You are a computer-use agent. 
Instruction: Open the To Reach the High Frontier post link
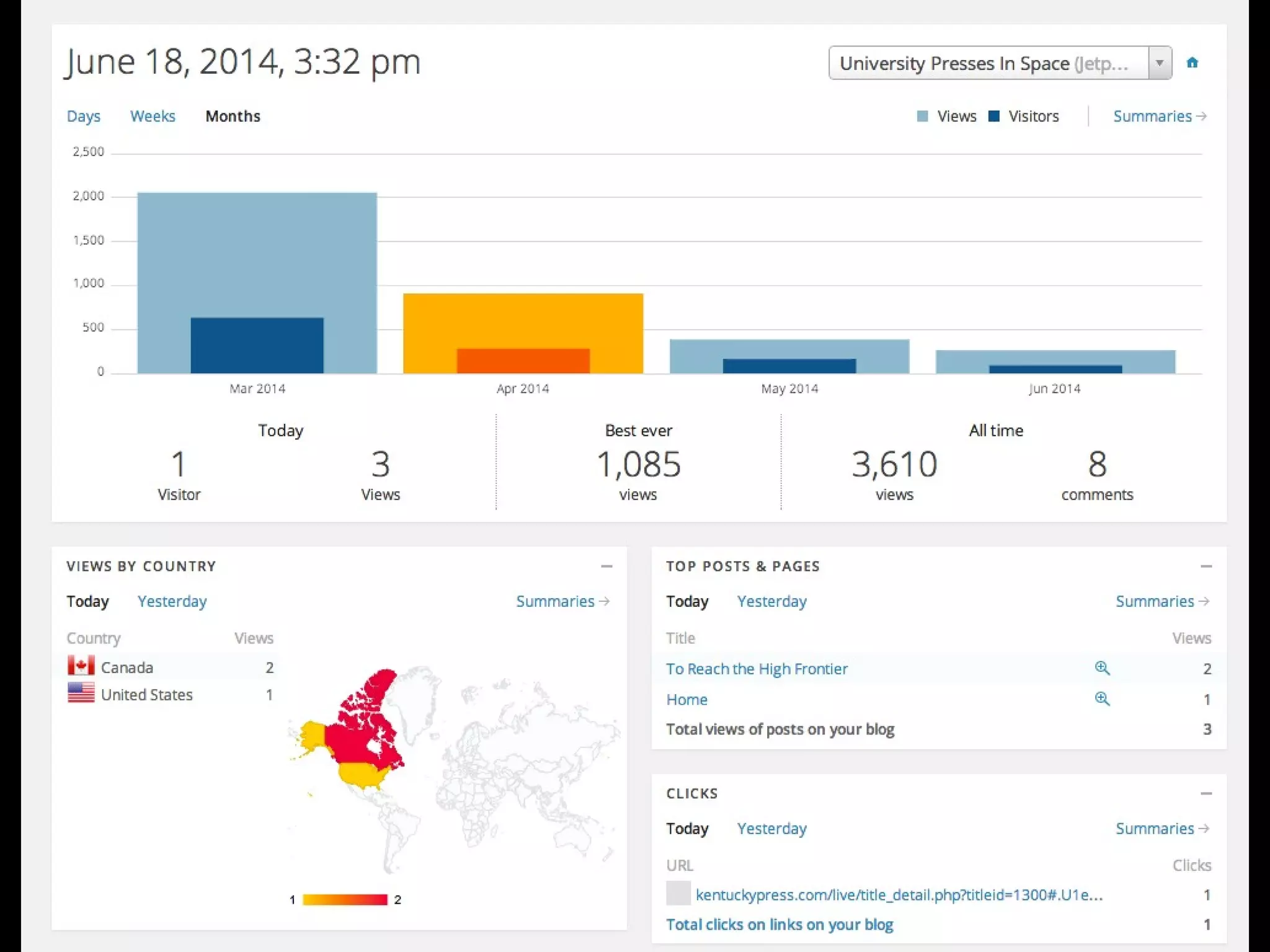click(757, 669)
